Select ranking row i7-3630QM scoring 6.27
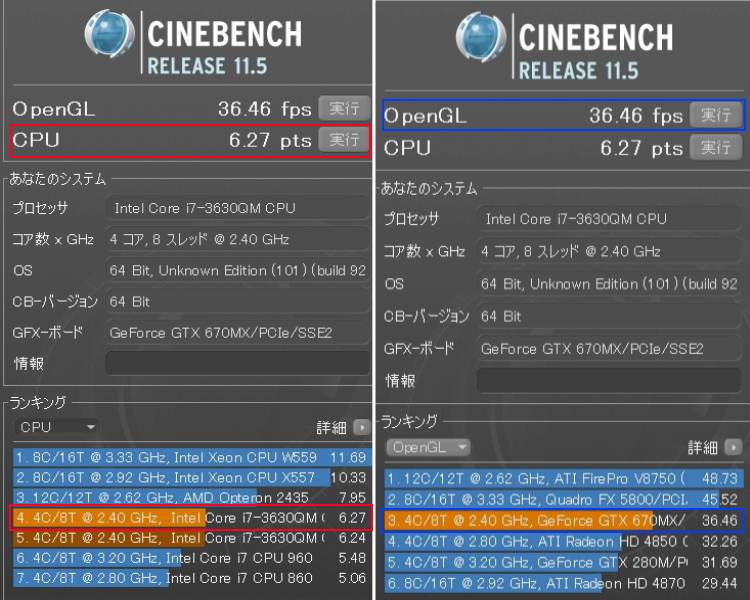Viewport: 750px width, 600px height. 192,518
